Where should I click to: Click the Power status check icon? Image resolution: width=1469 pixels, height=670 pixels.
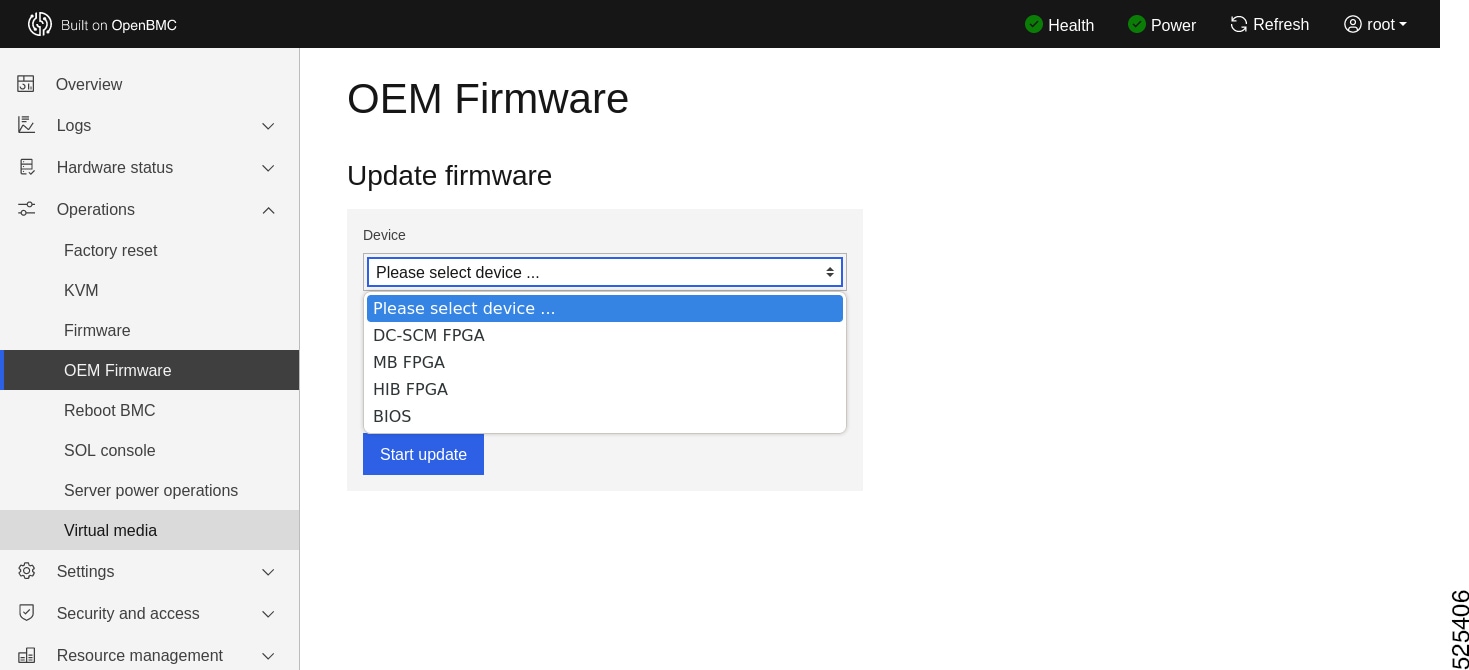[x=1137, y=24]
